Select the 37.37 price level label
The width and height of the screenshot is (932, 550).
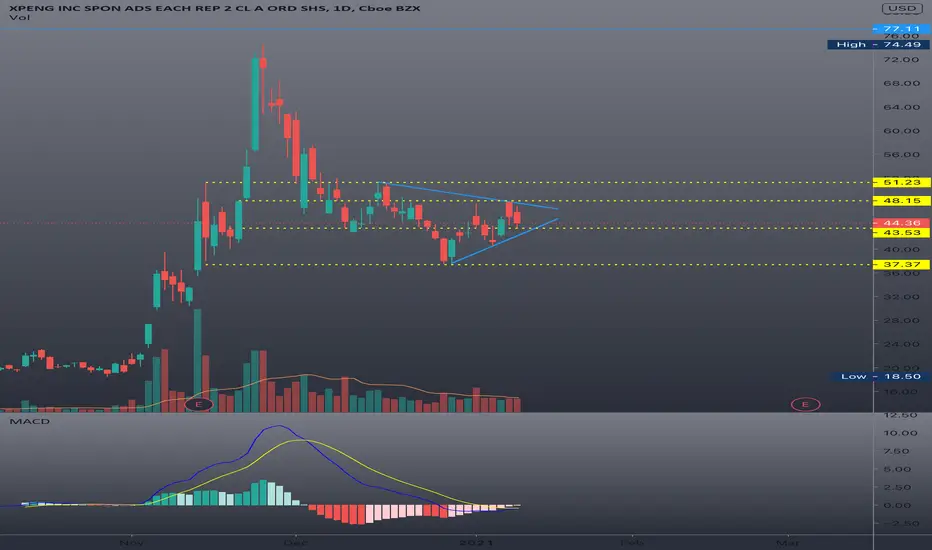pos(902,265)
